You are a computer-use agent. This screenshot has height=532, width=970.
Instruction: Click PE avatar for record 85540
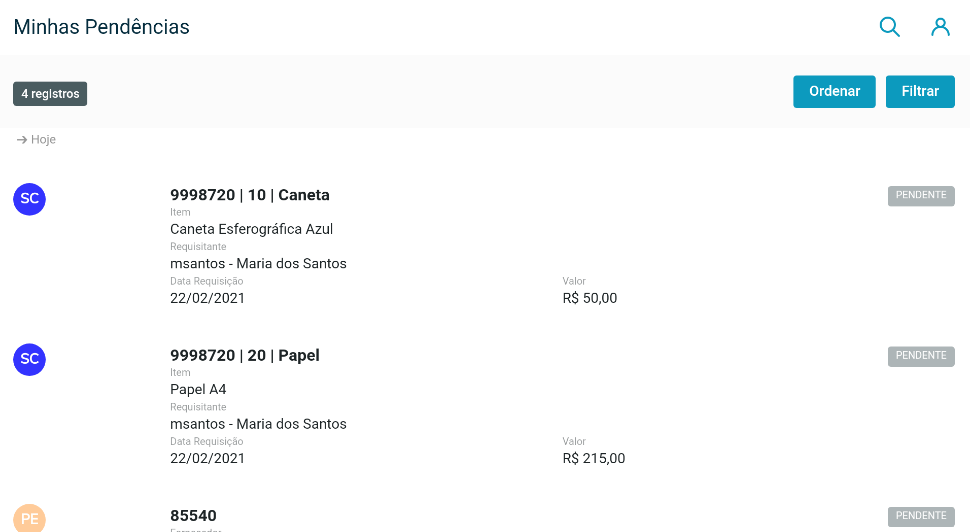30,518
